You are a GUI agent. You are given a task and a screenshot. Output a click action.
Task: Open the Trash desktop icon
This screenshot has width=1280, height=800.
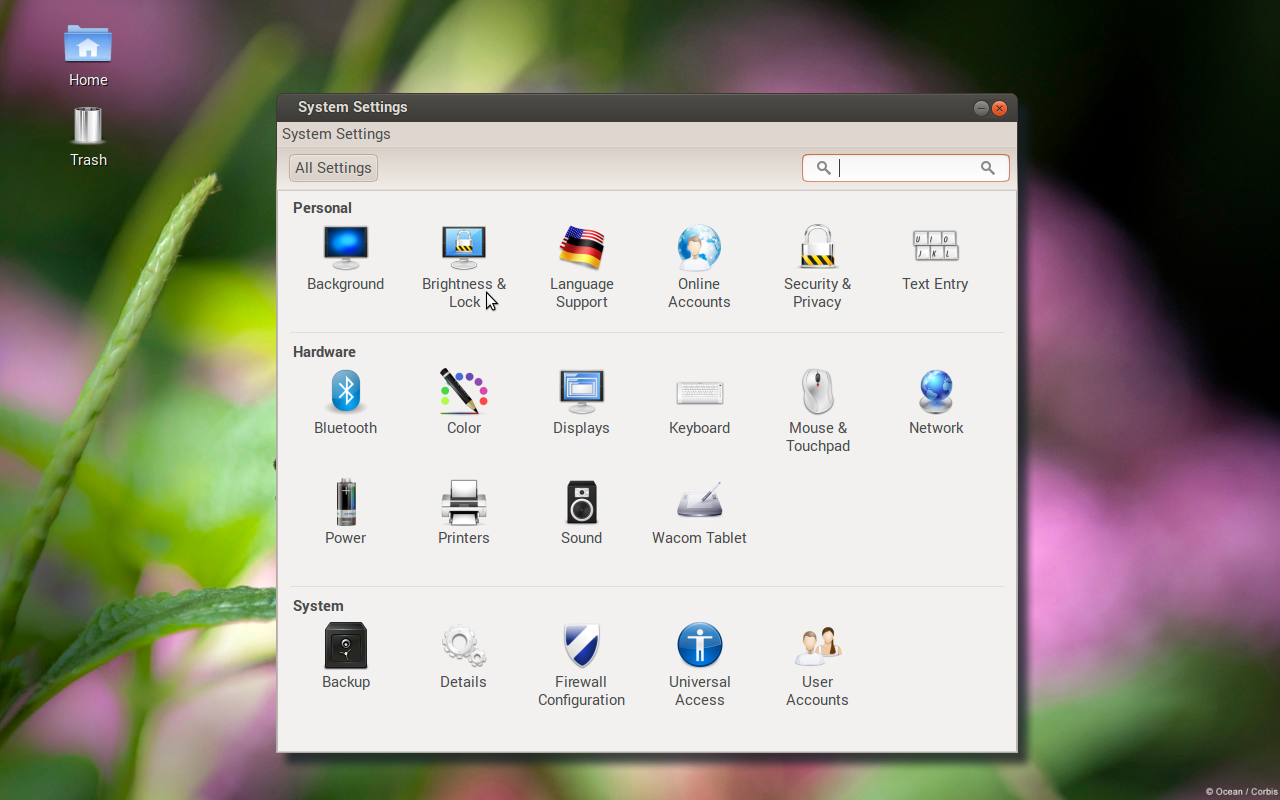tap(88, 136)
